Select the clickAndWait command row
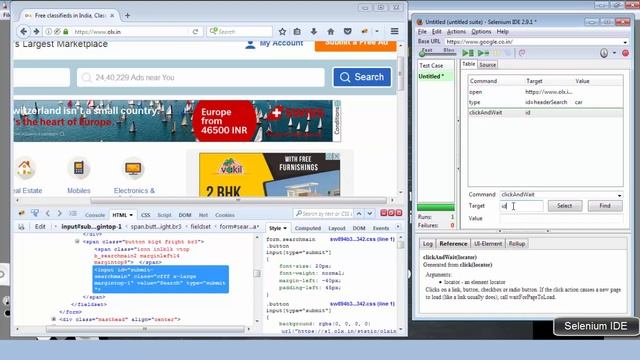Image resolution: width=640 pixels, height=360 pixels. 545,112
